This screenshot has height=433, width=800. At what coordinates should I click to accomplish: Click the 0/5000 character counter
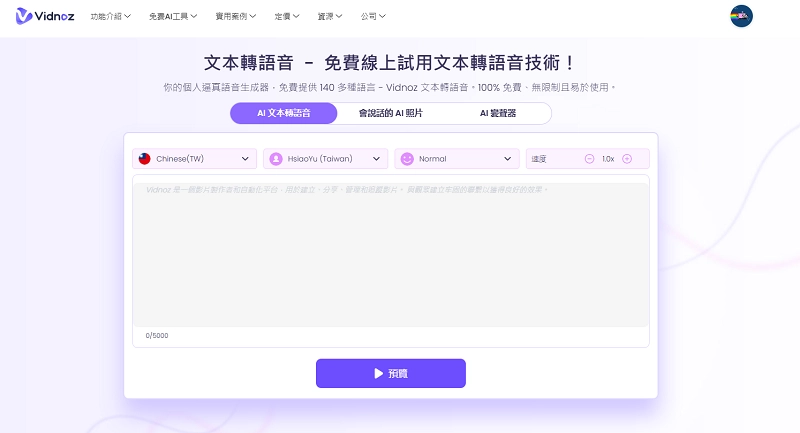point(157,336)
